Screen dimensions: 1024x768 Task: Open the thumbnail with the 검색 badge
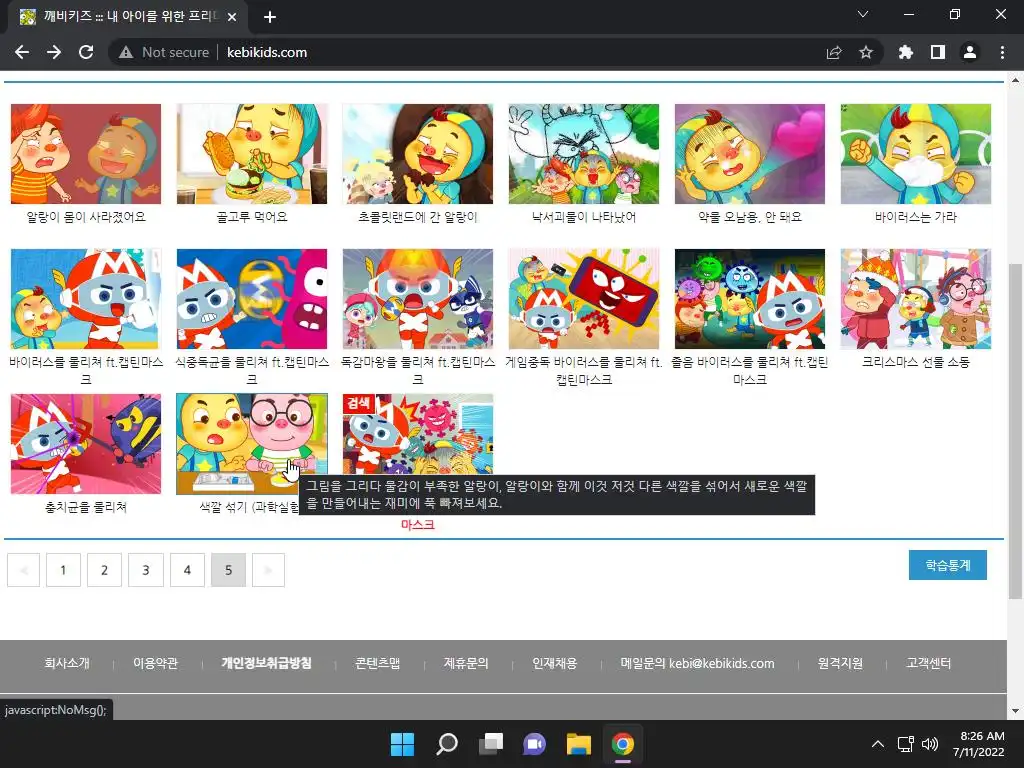tap(417, 434)
